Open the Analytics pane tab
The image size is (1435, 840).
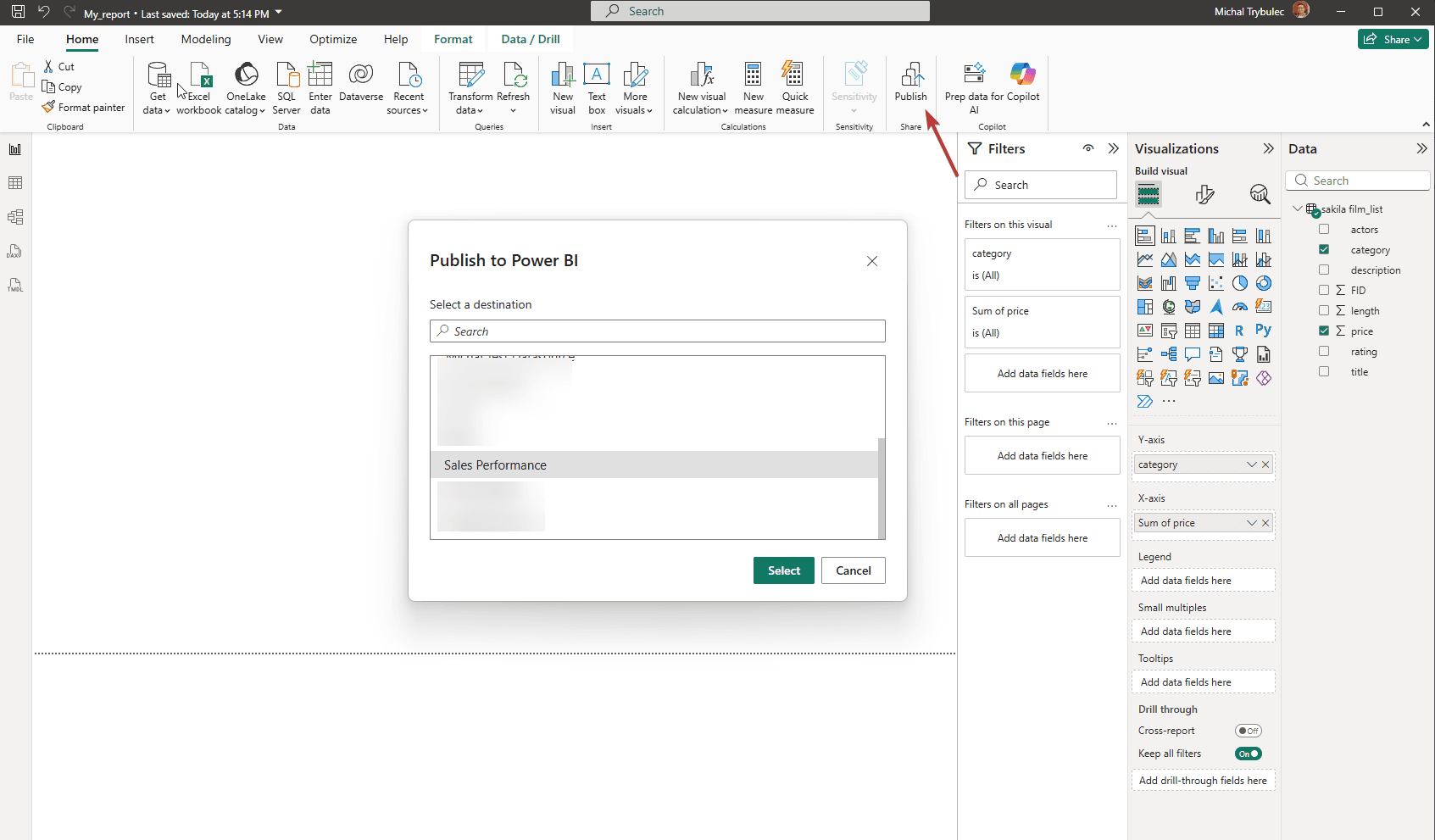(1260, 195)
